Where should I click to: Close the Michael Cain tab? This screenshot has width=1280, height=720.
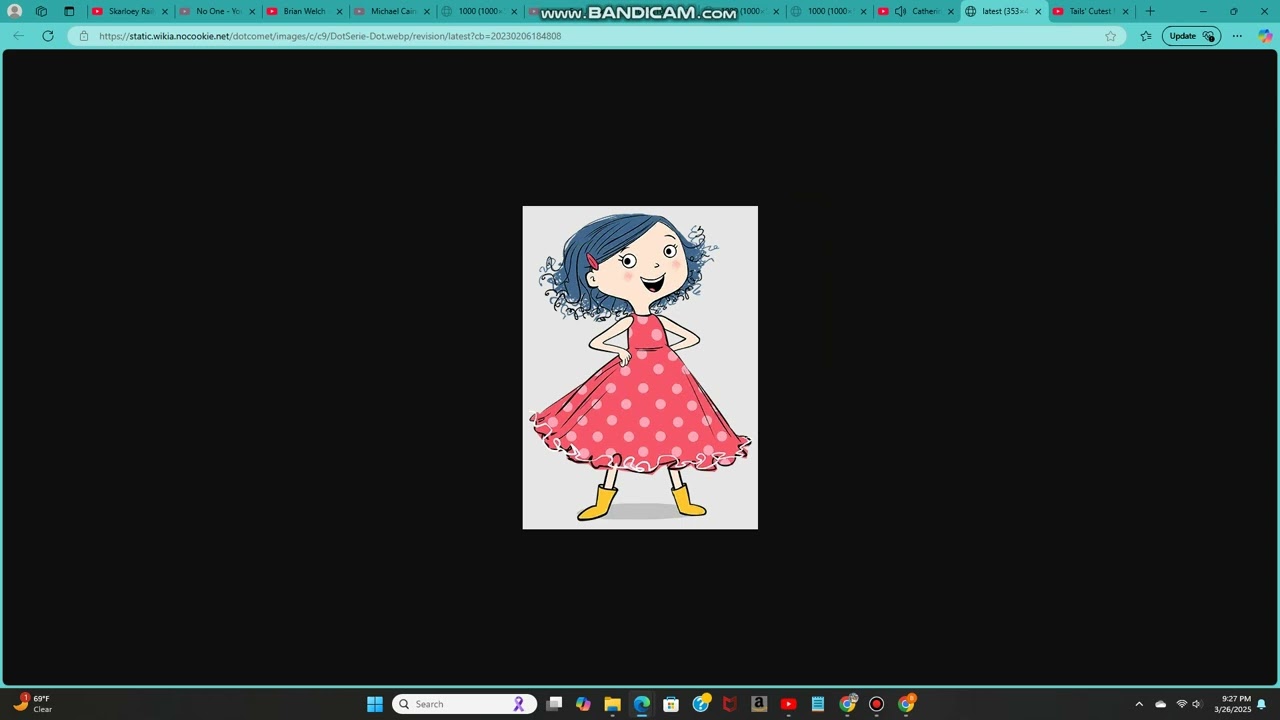pos(426,11)
